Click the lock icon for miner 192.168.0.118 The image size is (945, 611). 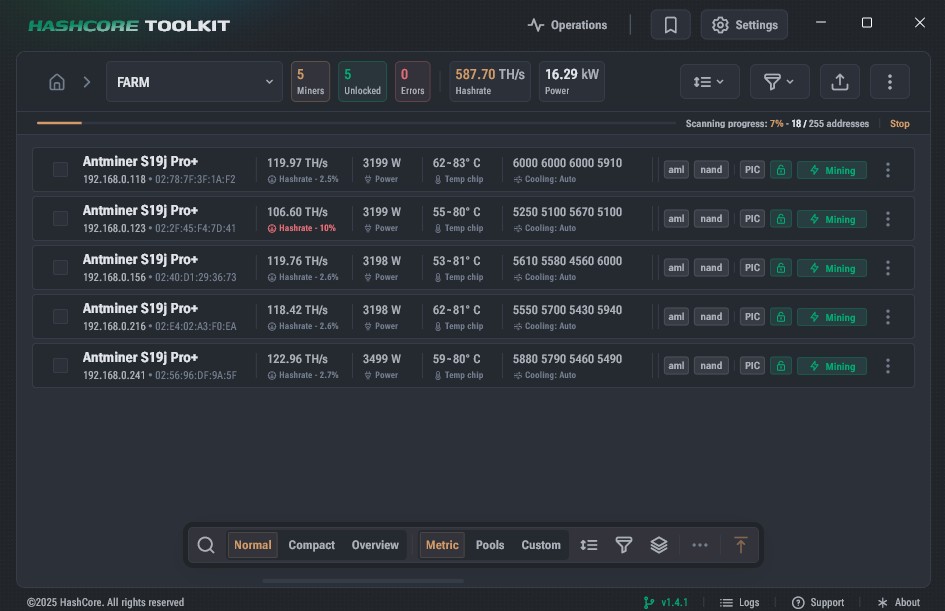(780, 170)
